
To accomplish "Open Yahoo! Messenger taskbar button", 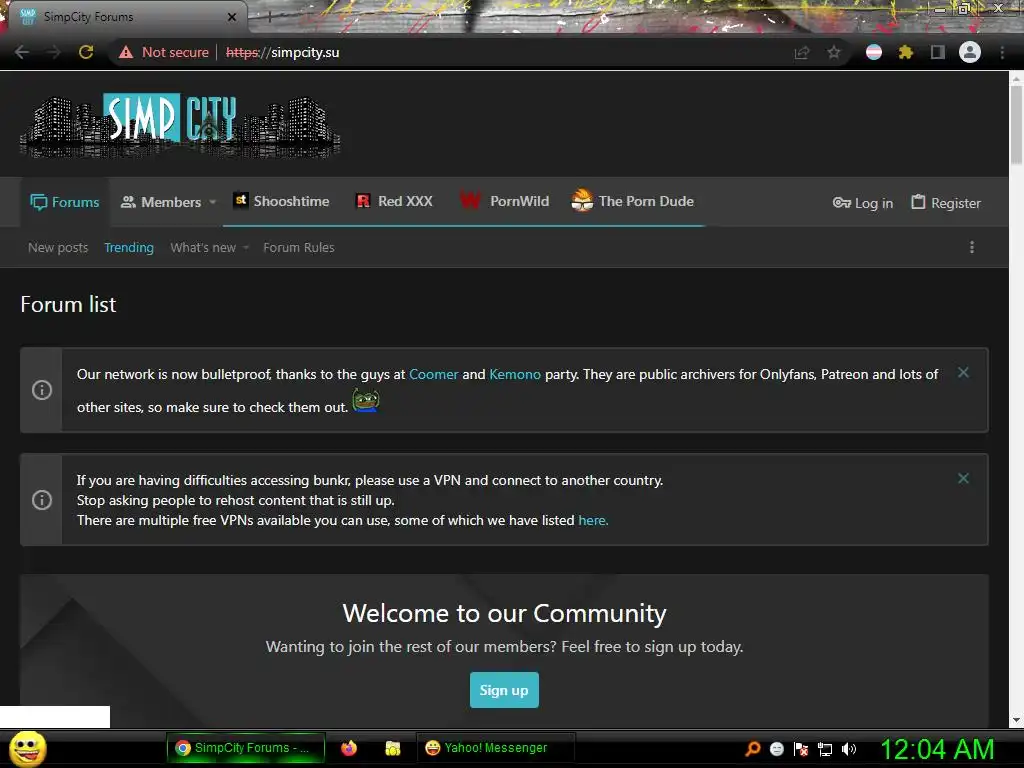I will coord(496,748).
